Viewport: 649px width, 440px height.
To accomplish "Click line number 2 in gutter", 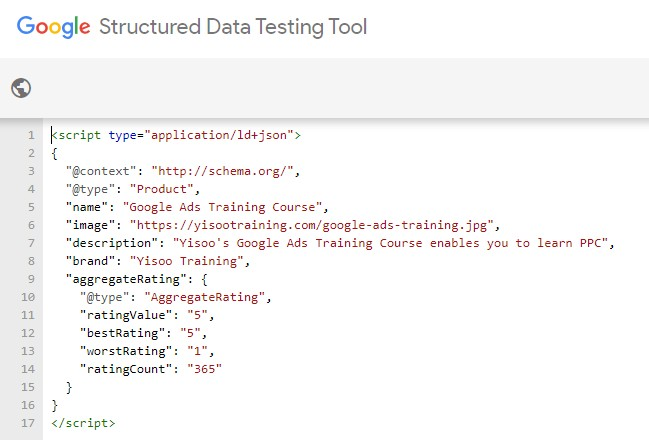I will (31, 153).
